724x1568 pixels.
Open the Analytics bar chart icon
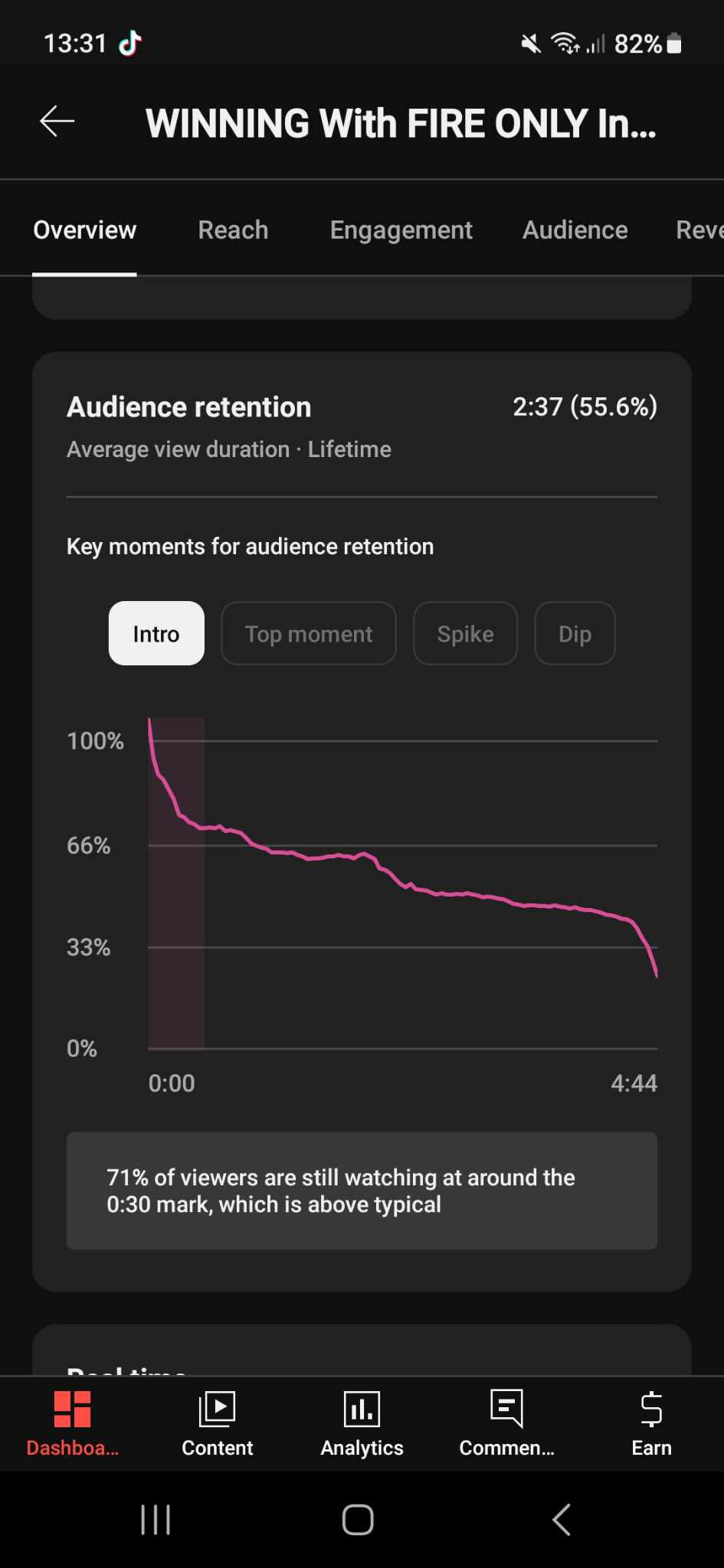[x=362, y=1410]
